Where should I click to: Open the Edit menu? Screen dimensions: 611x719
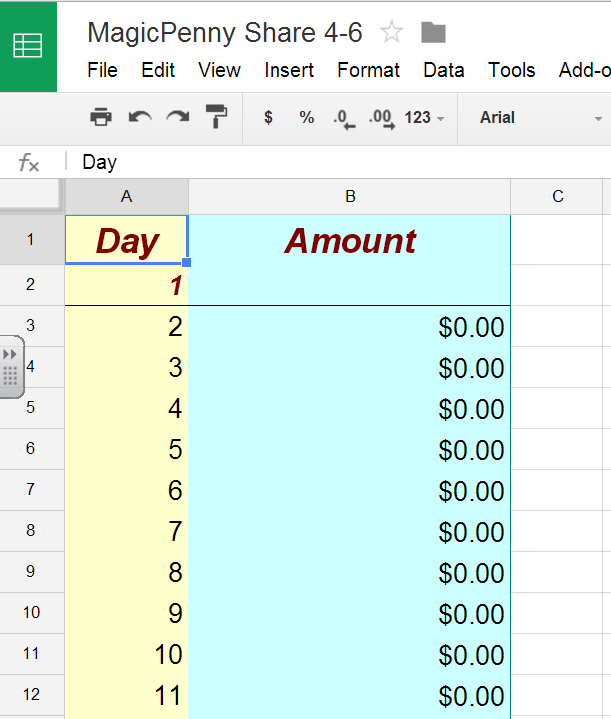[x=158, y=70]
